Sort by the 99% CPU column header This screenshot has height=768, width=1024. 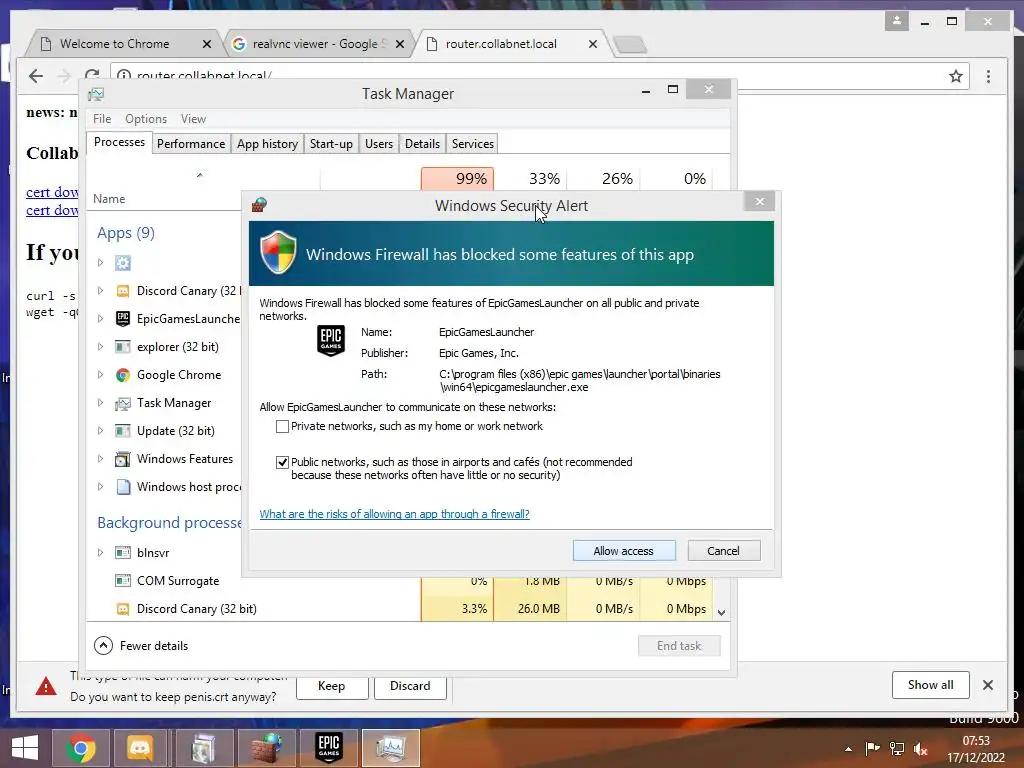point(457,179)
